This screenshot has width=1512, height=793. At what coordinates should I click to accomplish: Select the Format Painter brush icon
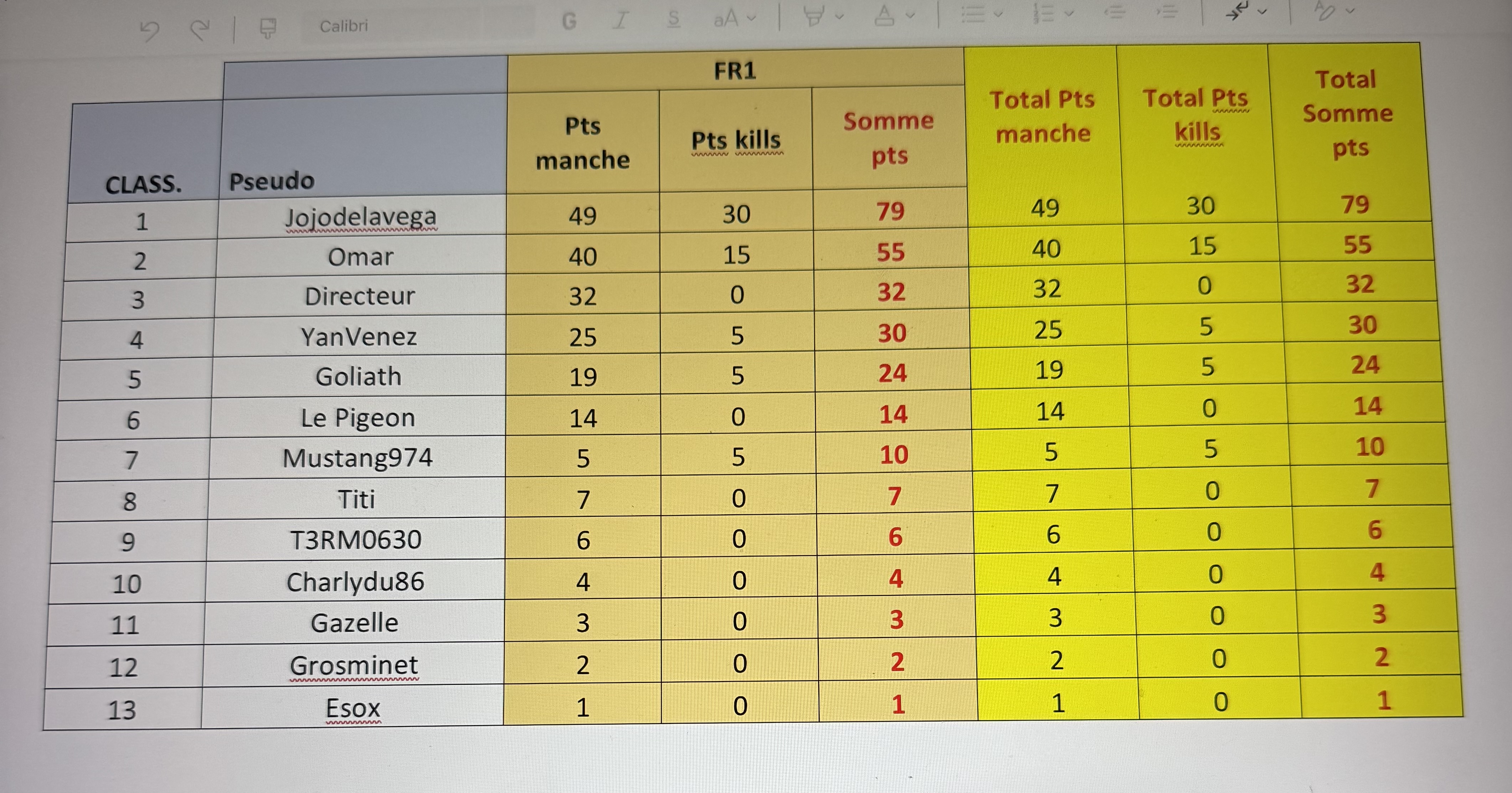click(x=268, y=27)
